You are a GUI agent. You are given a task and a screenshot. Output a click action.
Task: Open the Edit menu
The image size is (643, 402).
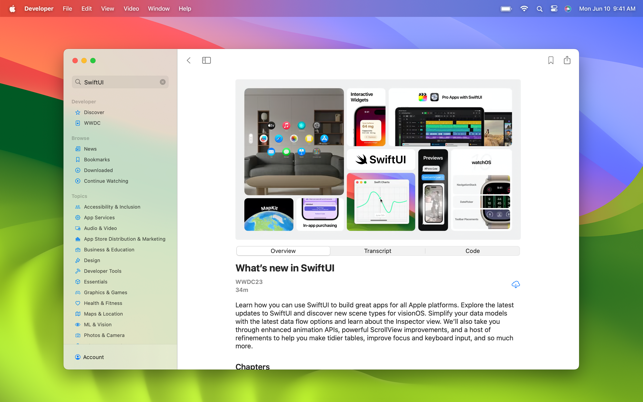(86, 9)
